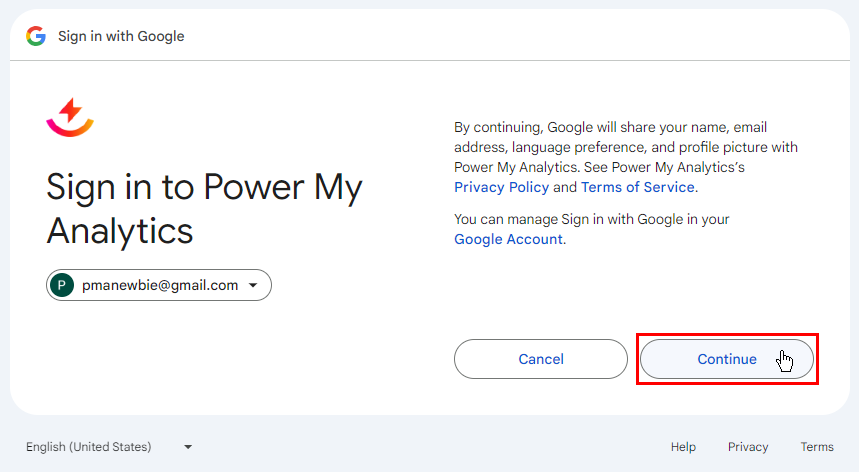This screenshot has height=472, width=859.
Task: Open the Privacy Policy link
Action: pyautogui.click(x=501, y=187)
